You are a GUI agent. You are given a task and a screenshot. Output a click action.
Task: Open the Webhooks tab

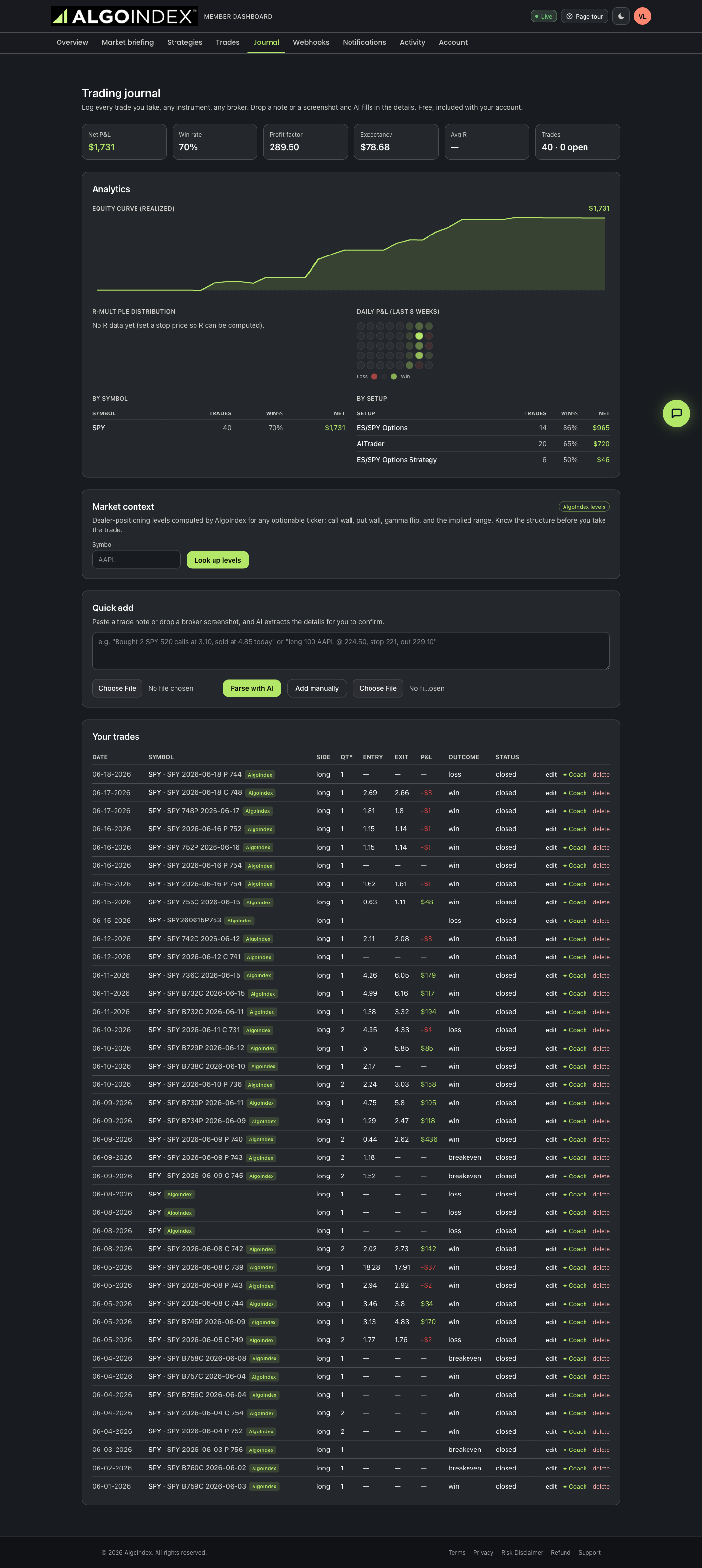pos(311,42)
